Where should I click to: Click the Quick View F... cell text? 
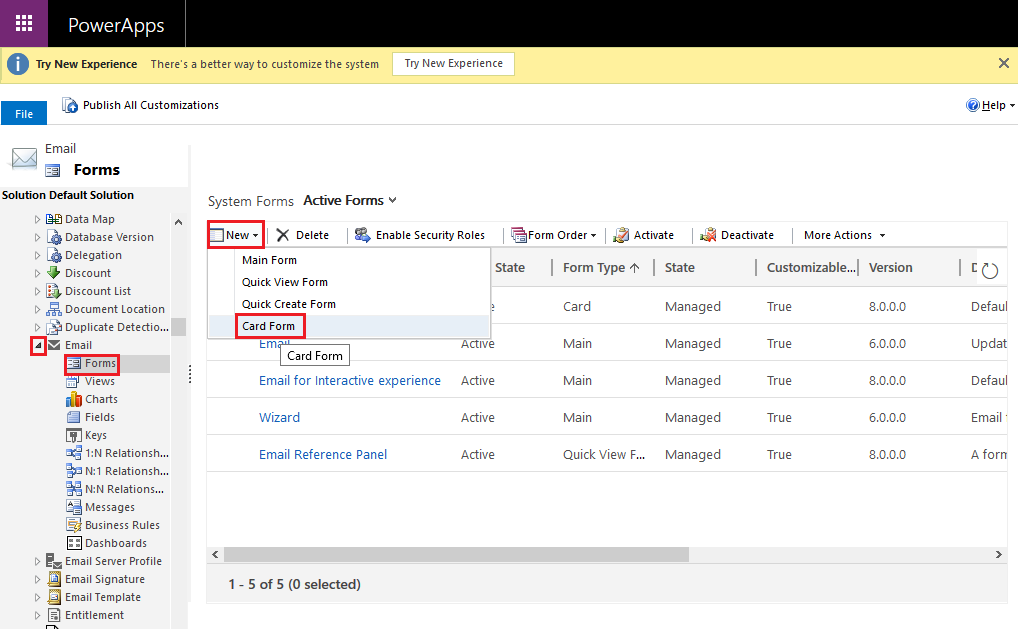click(604, 454)
